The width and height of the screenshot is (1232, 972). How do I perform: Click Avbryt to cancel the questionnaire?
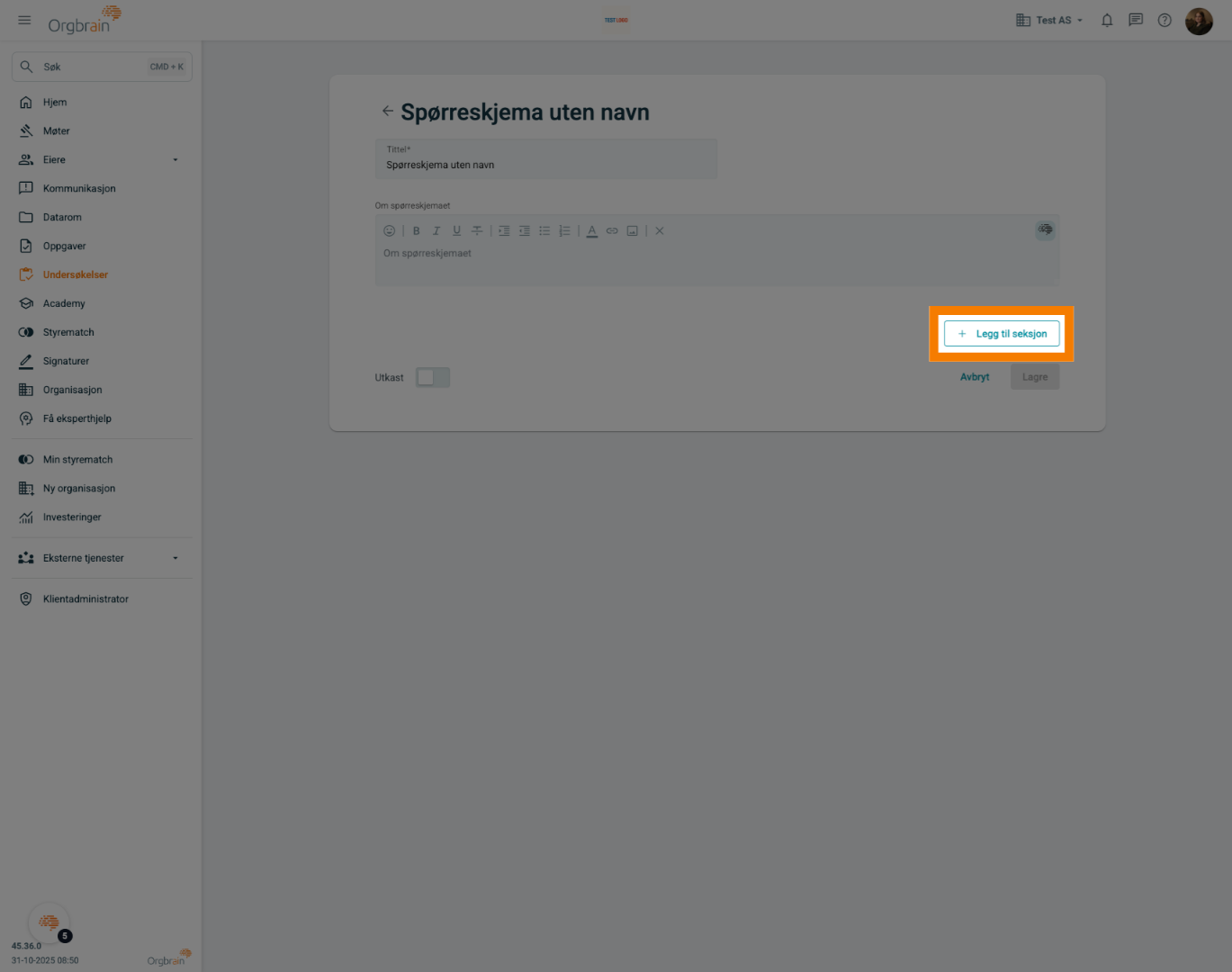(975, 377)
